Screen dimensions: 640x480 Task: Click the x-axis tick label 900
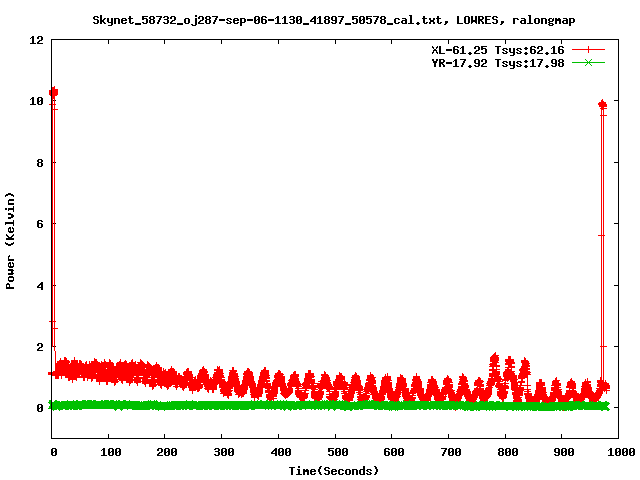564,452
